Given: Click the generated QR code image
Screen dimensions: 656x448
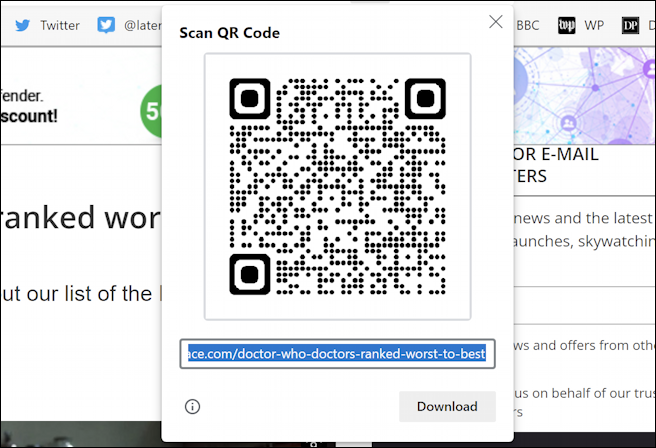Looking at the screenshot, I should [x=337, y=187].
